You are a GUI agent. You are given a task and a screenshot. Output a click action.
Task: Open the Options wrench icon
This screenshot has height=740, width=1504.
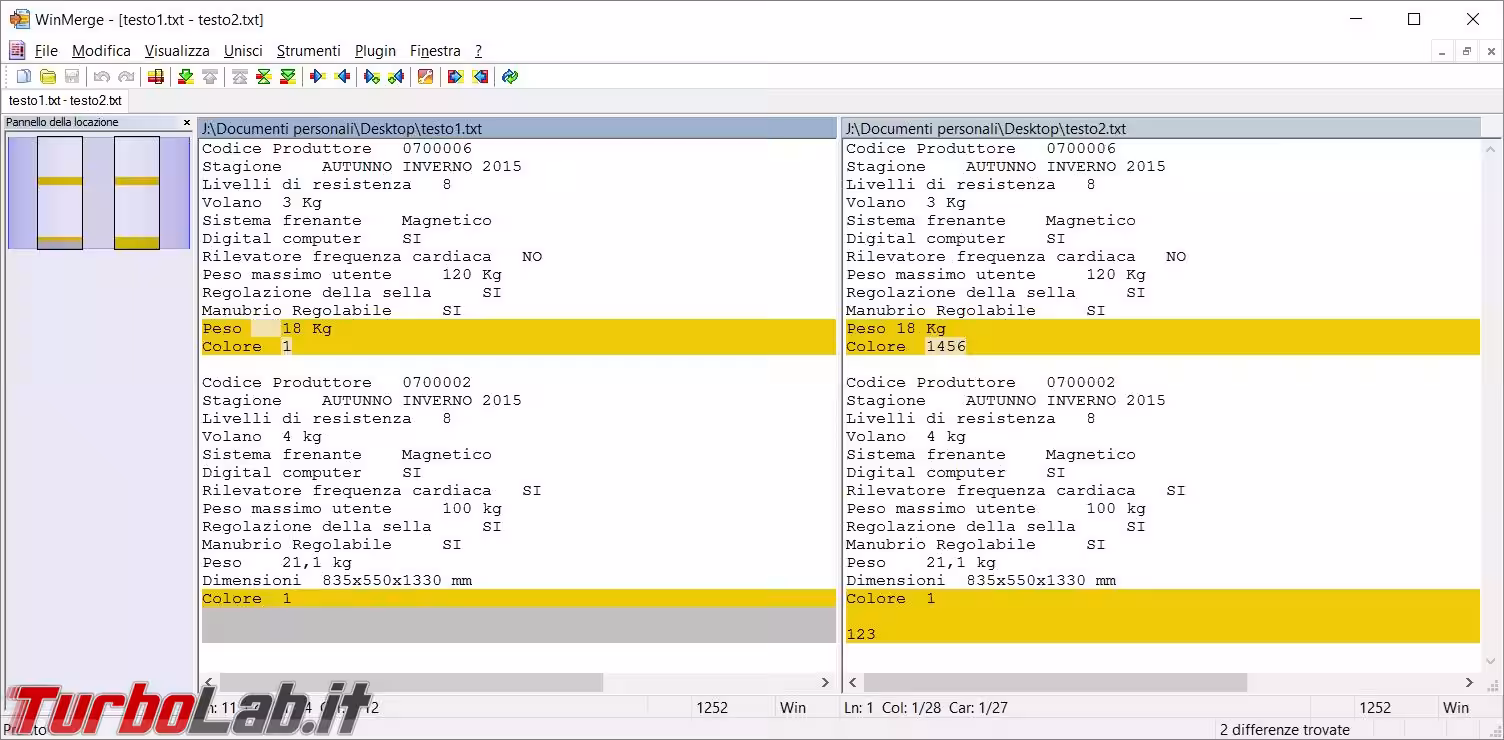tap(425, 77)
